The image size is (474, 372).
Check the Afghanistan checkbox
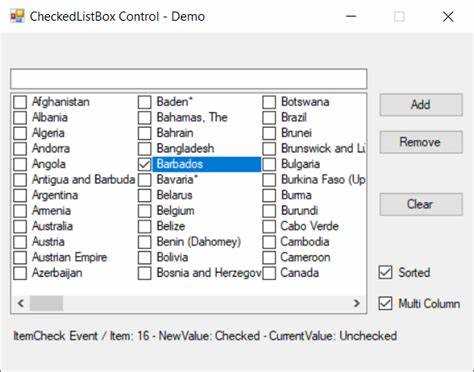[20, 102]
